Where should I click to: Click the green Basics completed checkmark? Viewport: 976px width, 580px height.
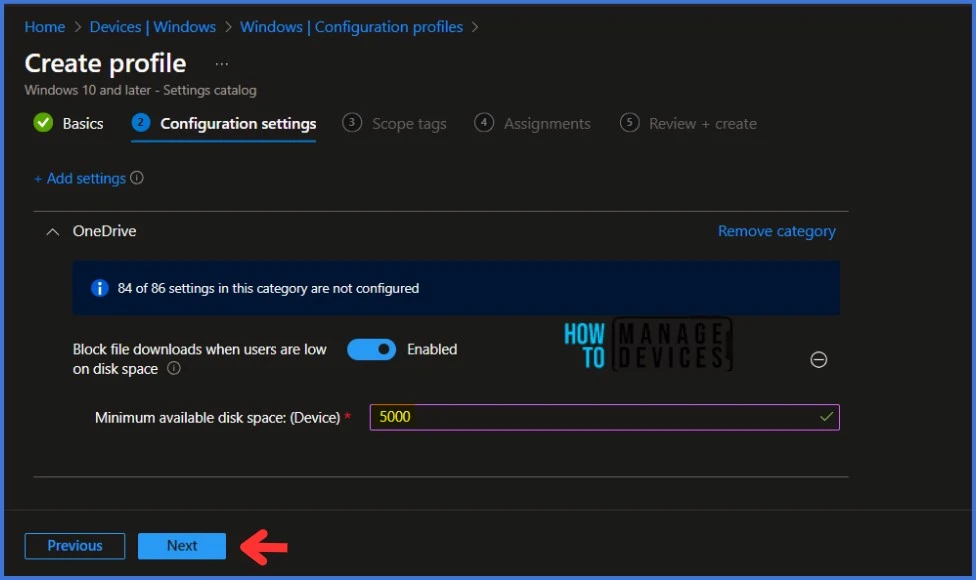tap(43, 123)
